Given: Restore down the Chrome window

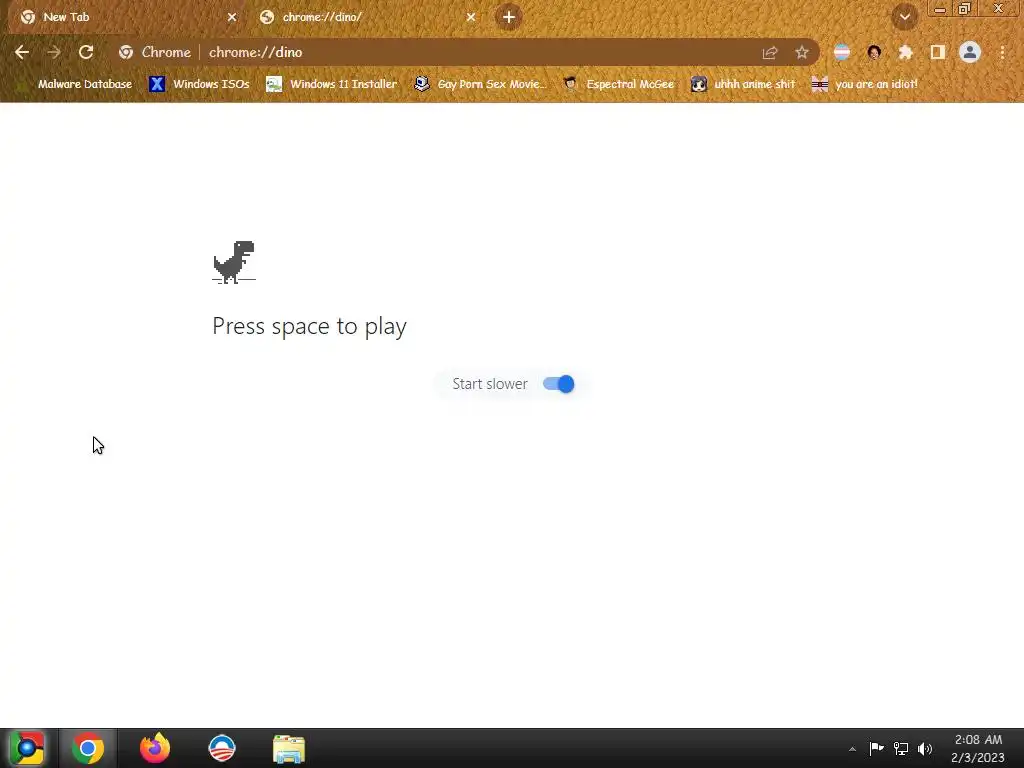Looking at the screenshot, I should coord(965,8).
